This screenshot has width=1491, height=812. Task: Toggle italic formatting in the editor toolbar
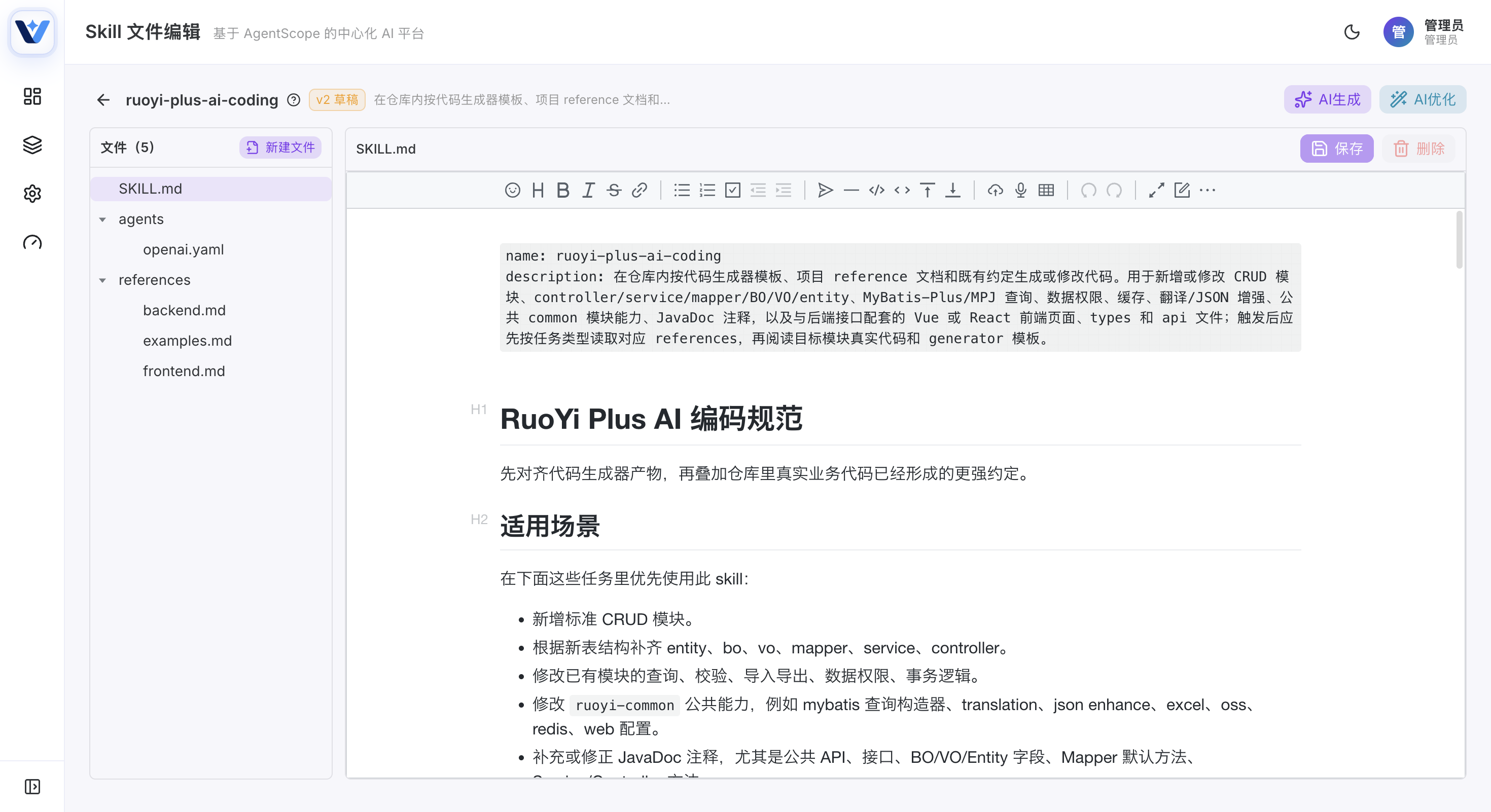(x=588, y=190)
